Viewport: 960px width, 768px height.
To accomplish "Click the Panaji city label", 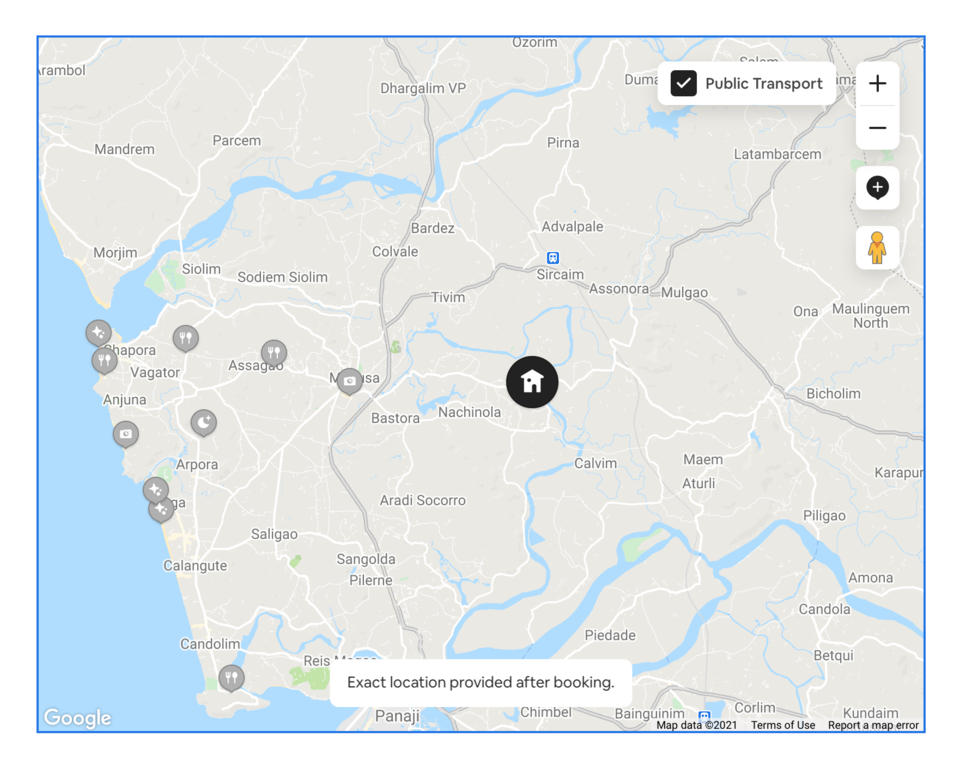I will point(397,715).
